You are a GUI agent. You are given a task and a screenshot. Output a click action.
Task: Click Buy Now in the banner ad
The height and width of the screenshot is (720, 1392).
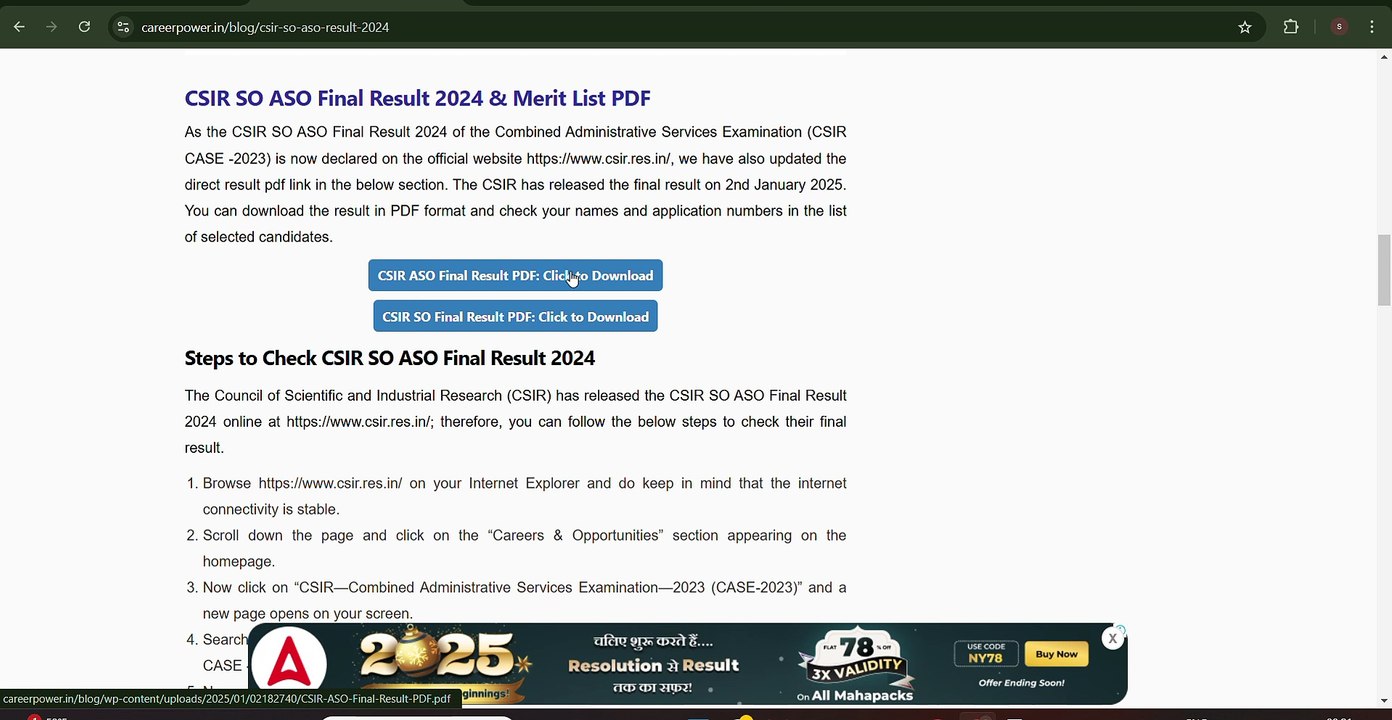(x=1056, y=654)
